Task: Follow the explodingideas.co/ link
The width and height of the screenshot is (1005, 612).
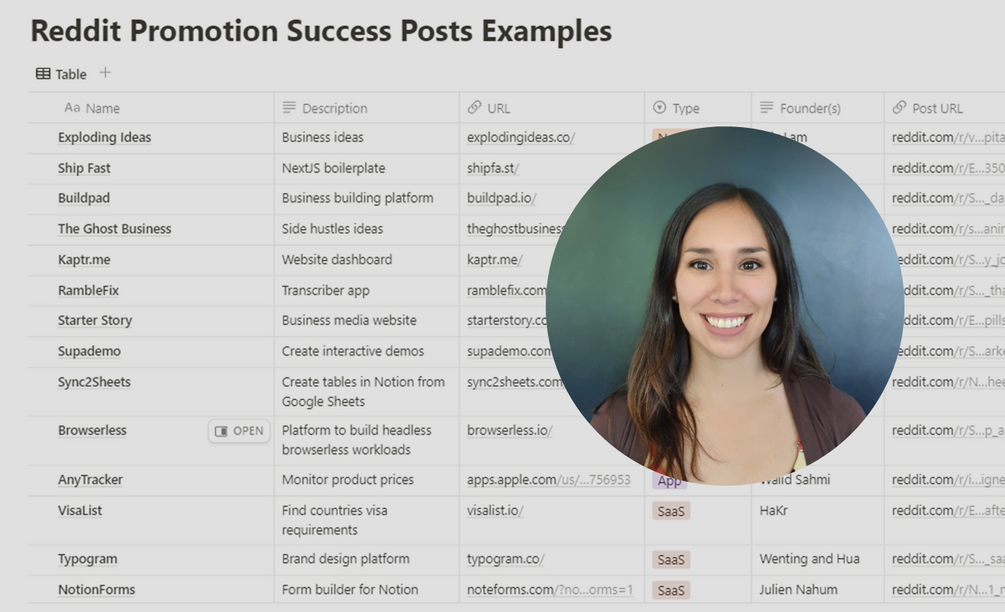Action: (x=521, y=137)
